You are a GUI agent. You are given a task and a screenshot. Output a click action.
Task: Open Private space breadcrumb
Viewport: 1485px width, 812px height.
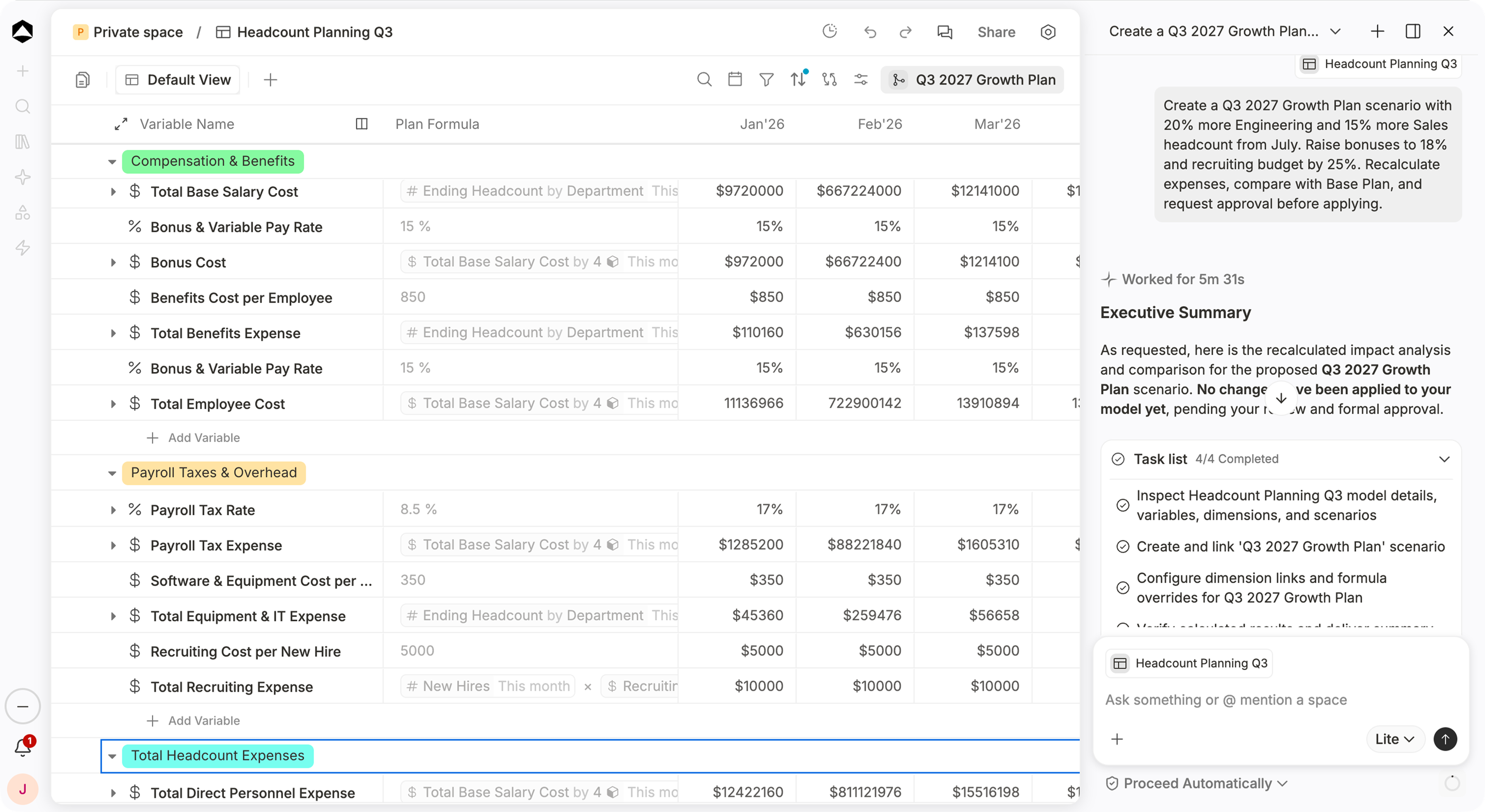[x=128, y=31]
